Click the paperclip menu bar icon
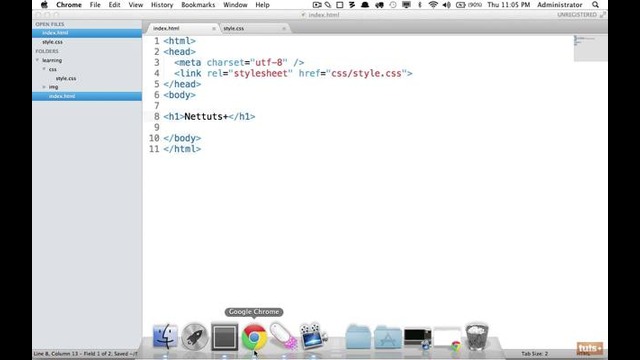Viewport: 640px width, 360px height. coord(328,5)
